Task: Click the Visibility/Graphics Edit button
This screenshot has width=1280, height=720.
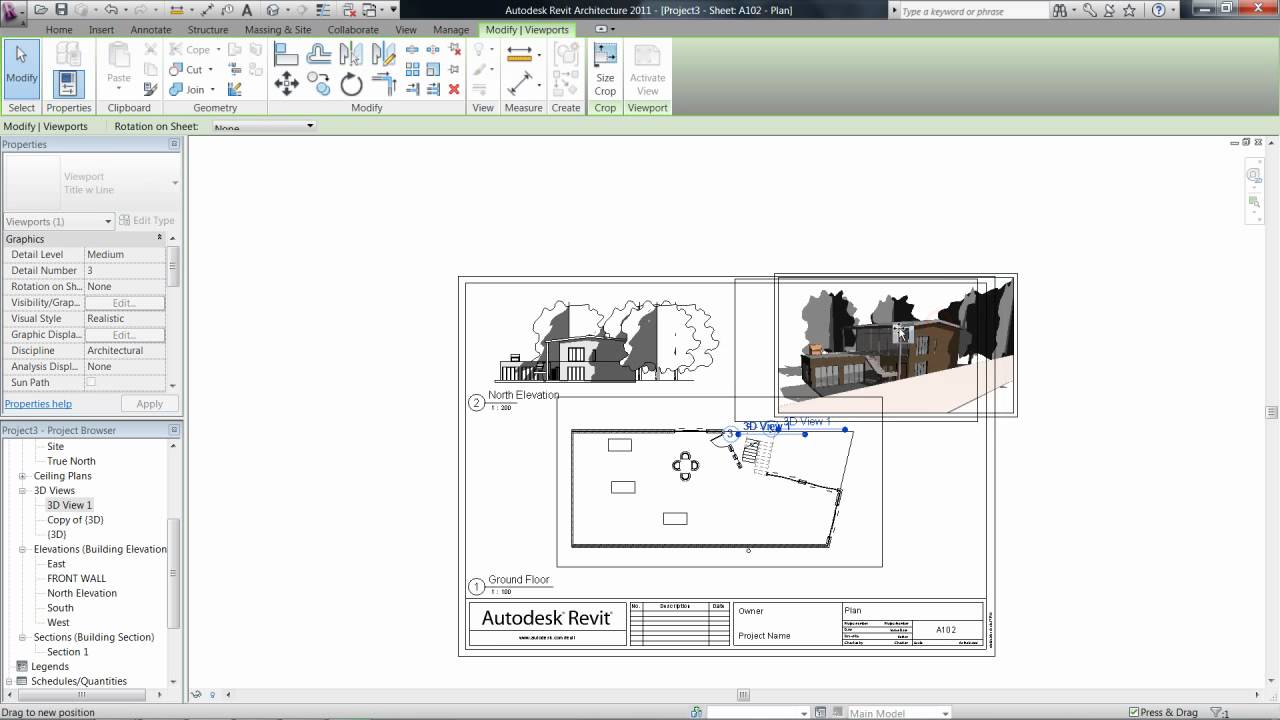Action: pyautogui.click(x=125, y=302)
